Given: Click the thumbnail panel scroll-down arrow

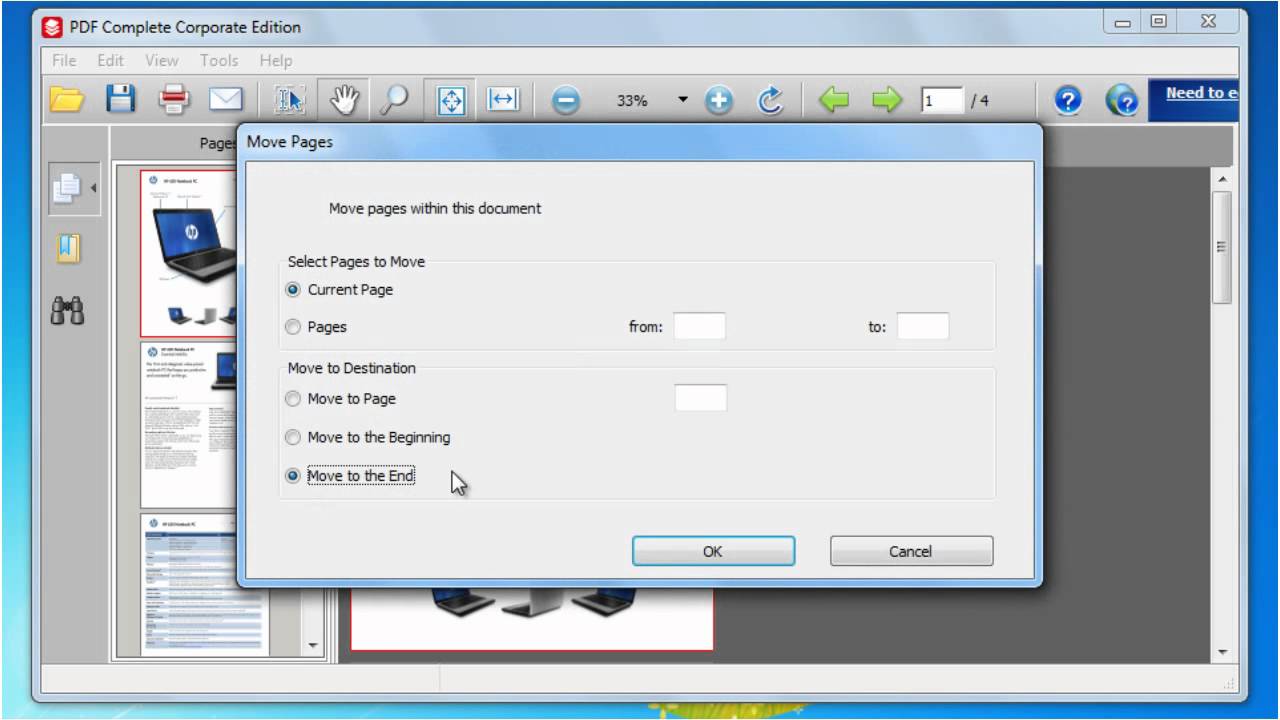Looking at the screenshot, I should (312, 645).
